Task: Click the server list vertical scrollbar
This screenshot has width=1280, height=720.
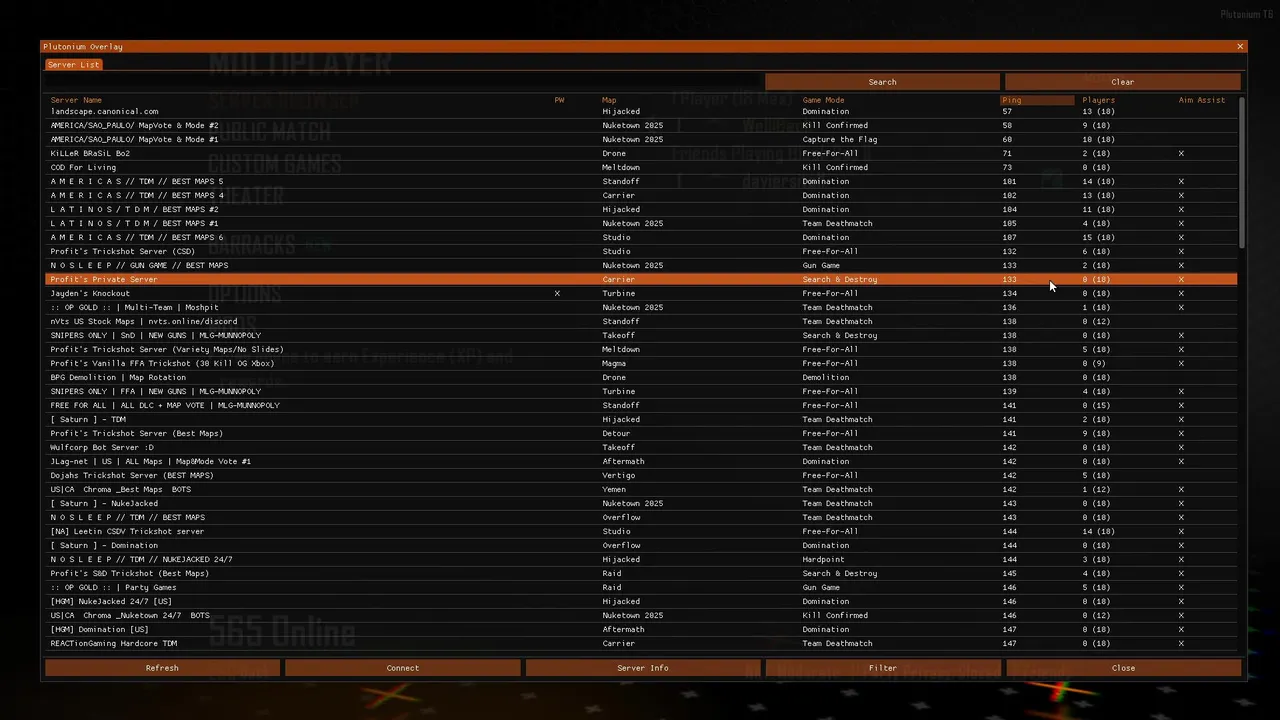Action: (1242, 172)
